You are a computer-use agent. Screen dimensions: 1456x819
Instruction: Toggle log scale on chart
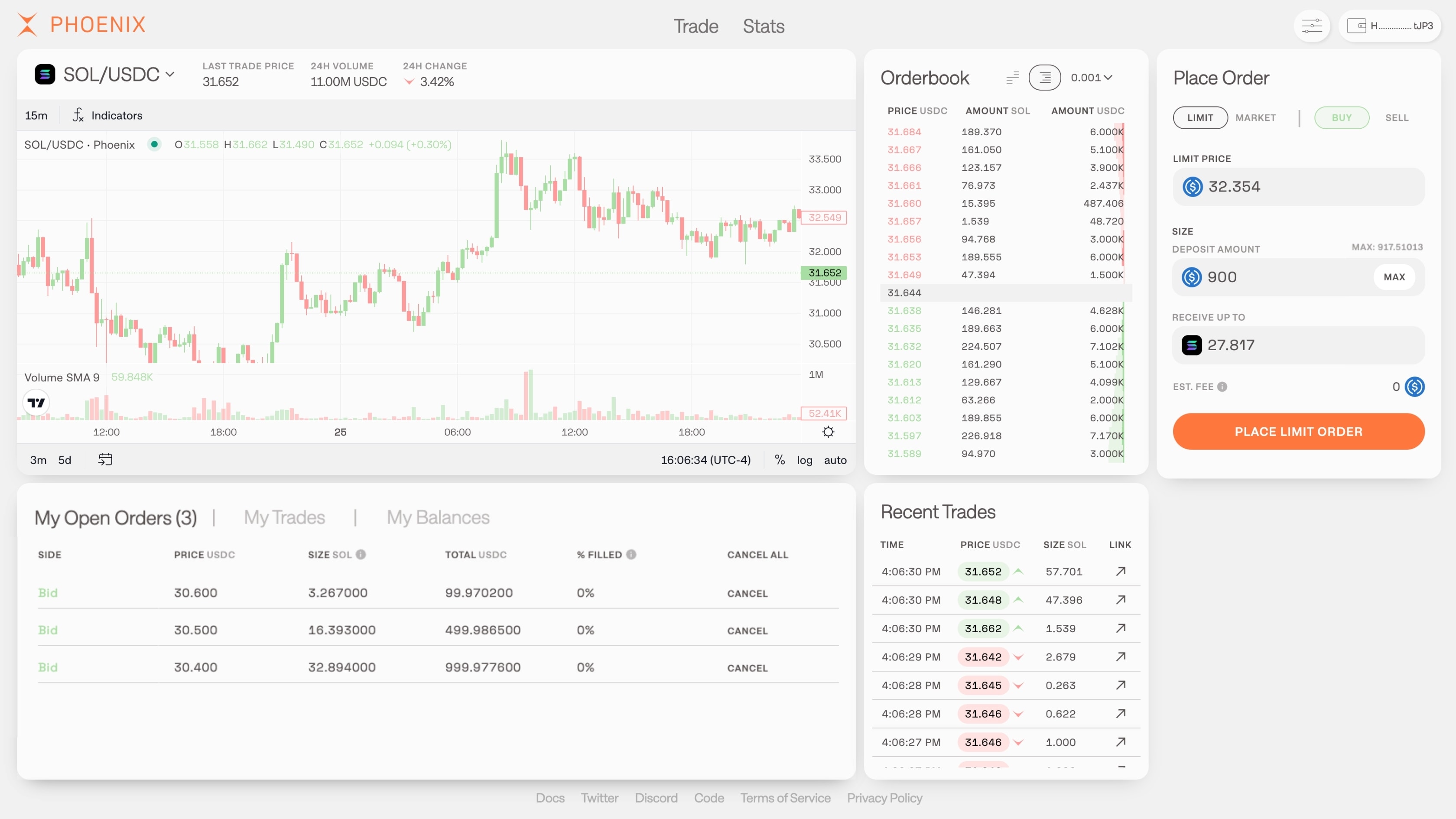click(804, 460)
